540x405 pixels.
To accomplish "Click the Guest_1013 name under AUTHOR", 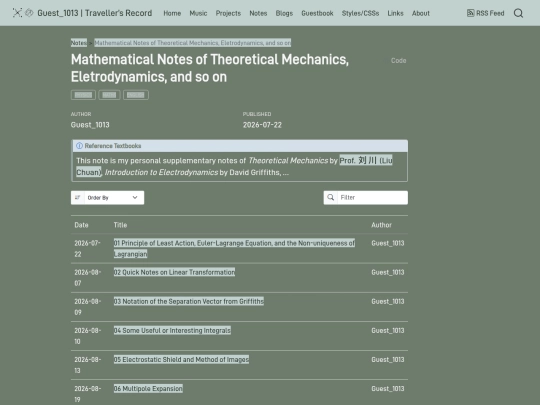I will 90,125.
